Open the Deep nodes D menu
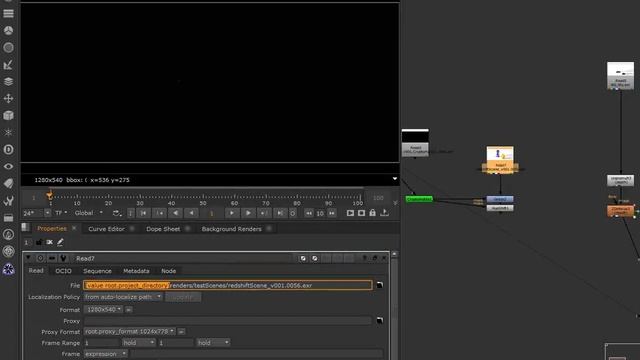Viewport: 640px width, 360px height. [x=8, y=149]
